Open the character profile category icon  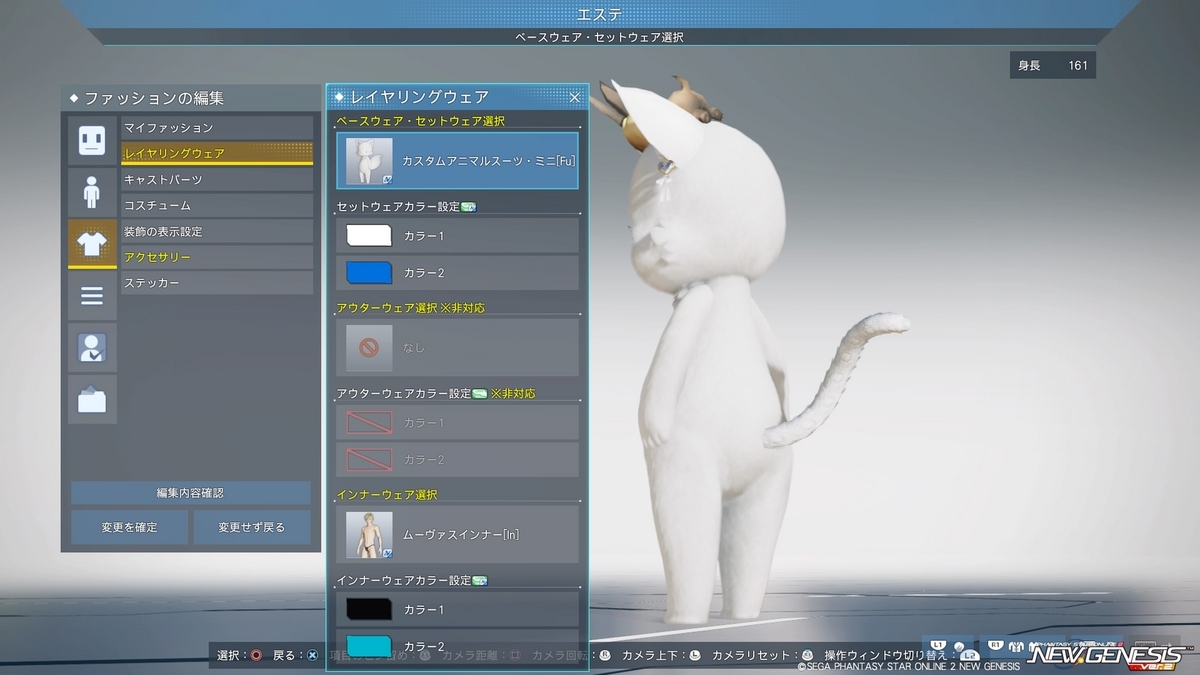pyautogui.click(x=92, y=347)
